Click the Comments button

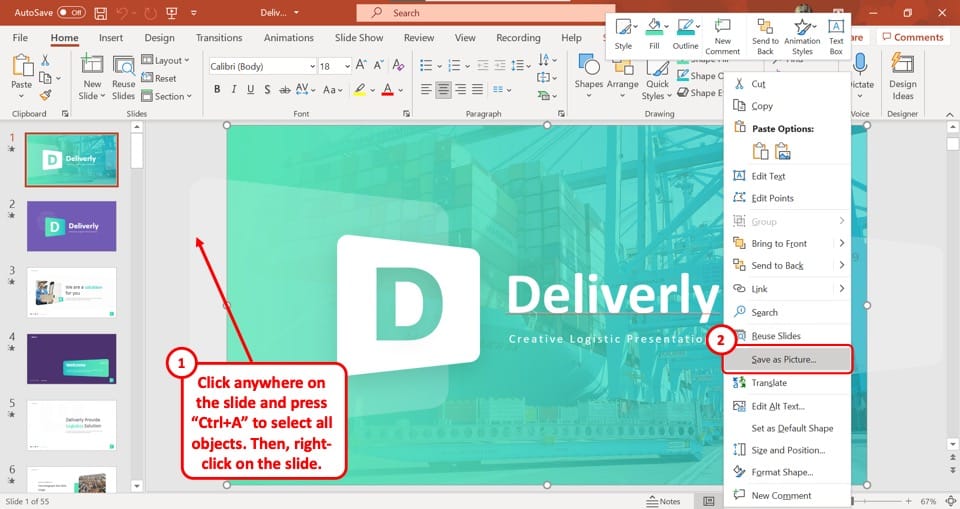point(913,37)
